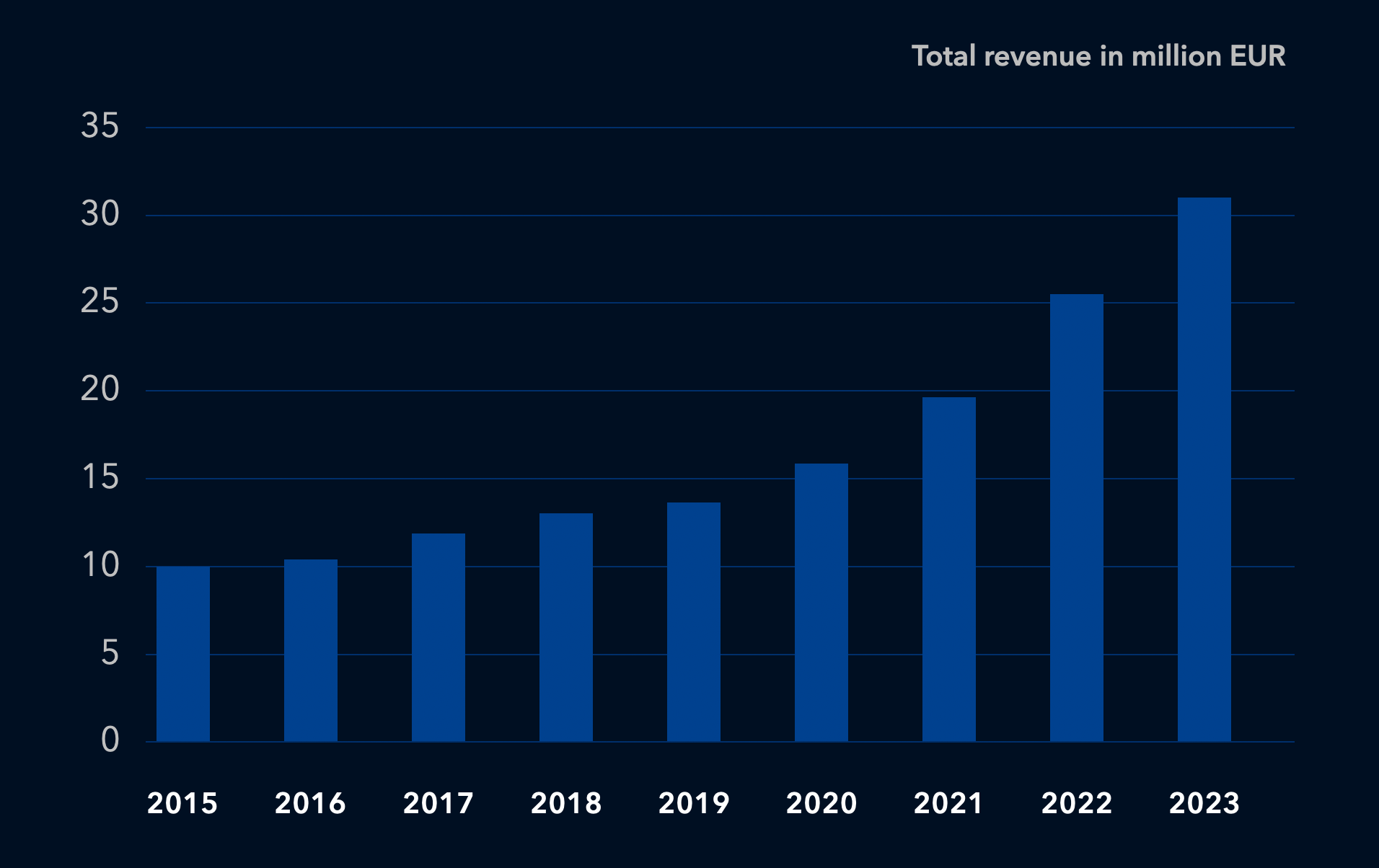This screenshot has height=868, width=1379.
Task: Click the x-axis label '2022'
Action: 1077,803
